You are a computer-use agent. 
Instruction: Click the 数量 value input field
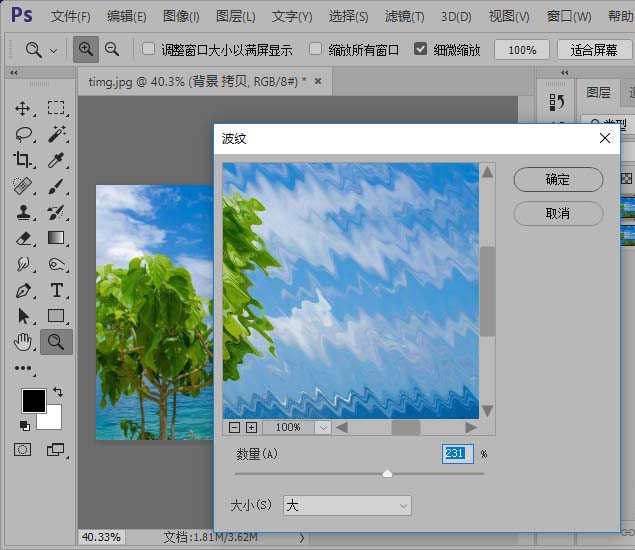pyautogui.click(x=457, y=453)
